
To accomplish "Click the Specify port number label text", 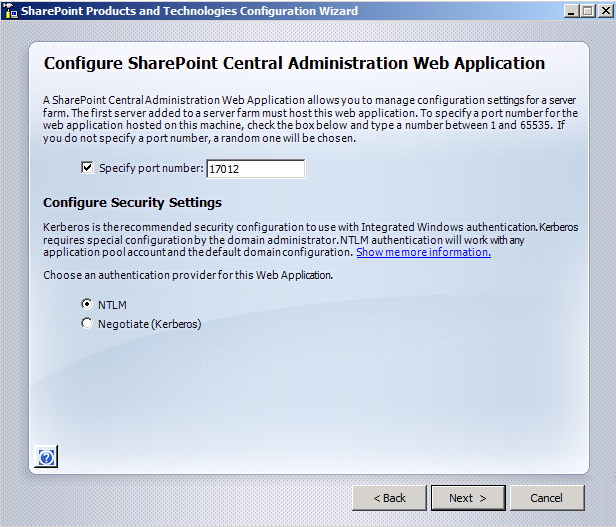I will pyautogui.click(x=151, y=169).
